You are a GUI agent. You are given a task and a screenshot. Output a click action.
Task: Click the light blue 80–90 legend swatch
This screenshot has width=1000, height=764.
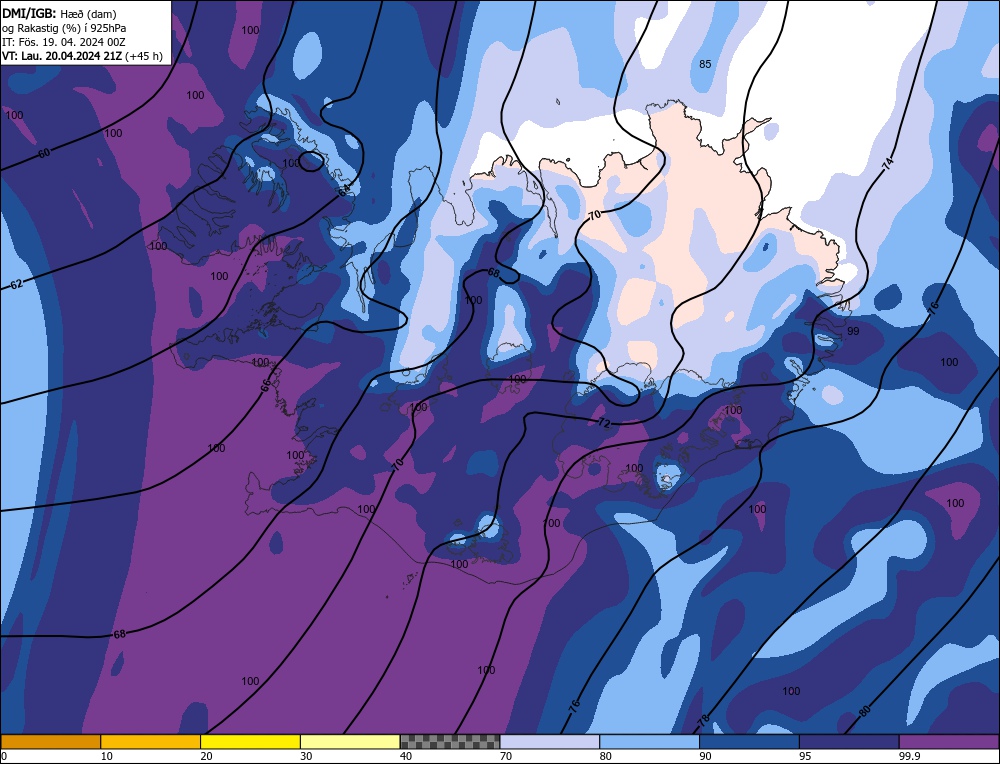pos(649,741)
